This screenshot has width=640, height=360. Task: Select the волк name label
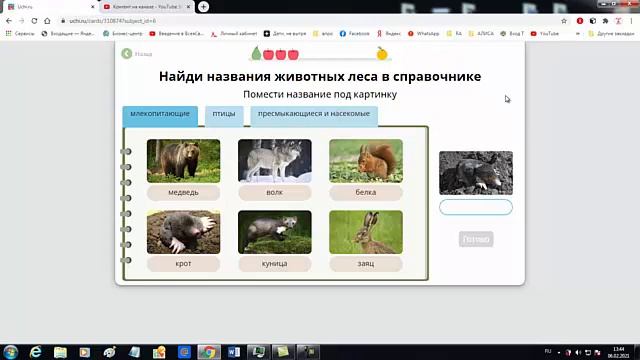coord(275,193)
